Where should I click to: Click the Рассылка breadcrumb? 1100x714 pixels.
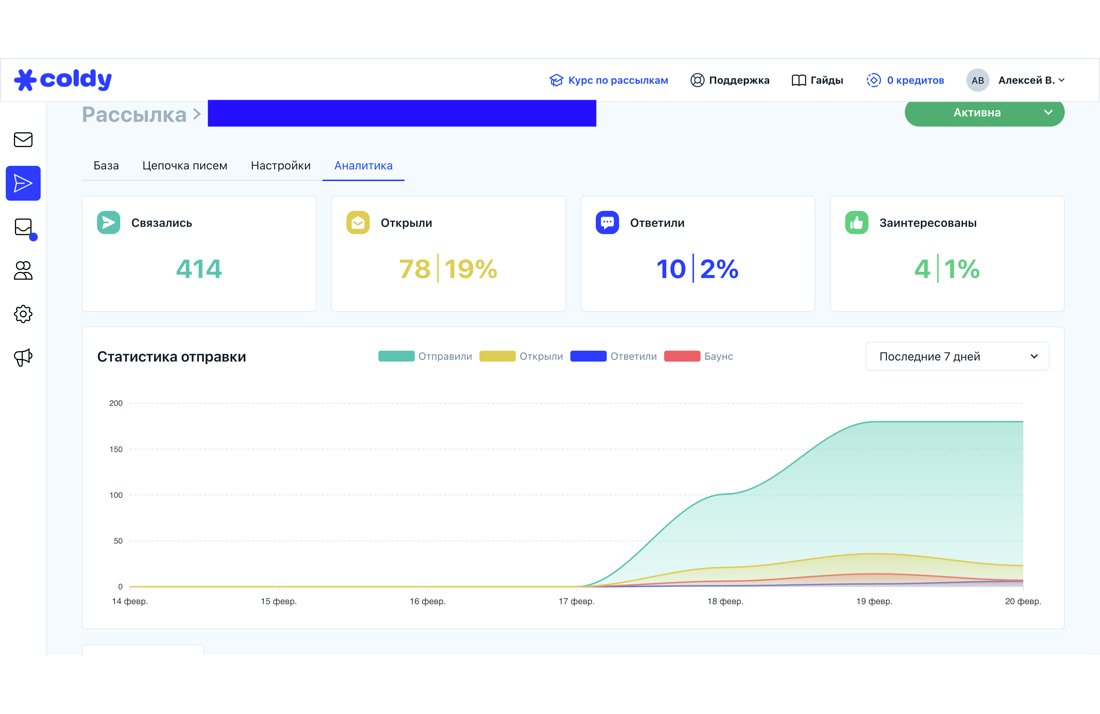(134, 114)
